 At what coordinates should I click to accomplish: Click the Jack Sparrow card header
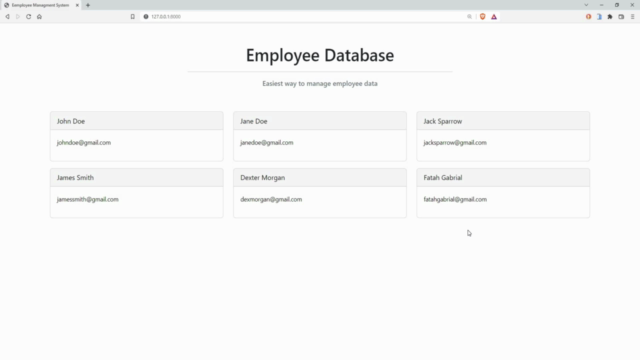[503, 121]
